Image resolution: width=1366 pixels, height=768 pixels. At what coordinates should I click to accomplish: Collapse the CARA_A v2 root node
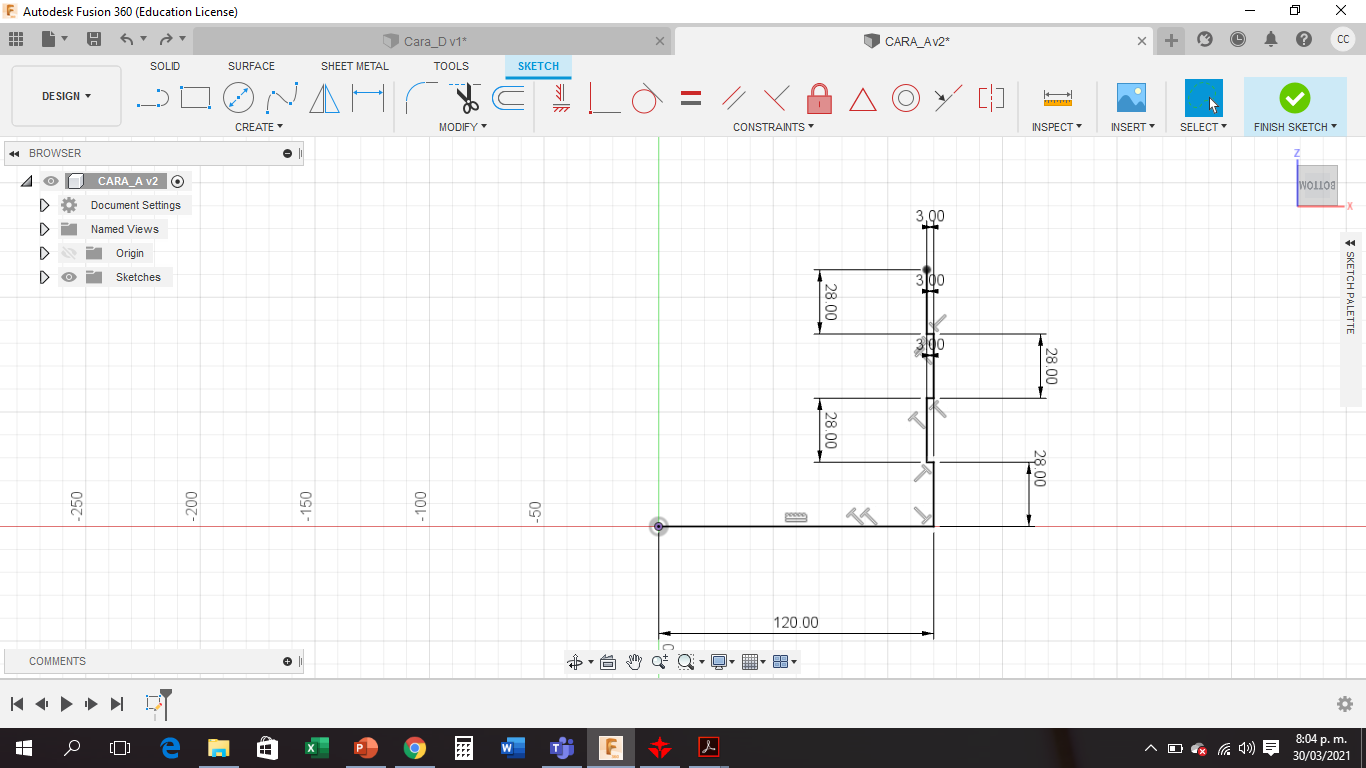click(26, 181)
